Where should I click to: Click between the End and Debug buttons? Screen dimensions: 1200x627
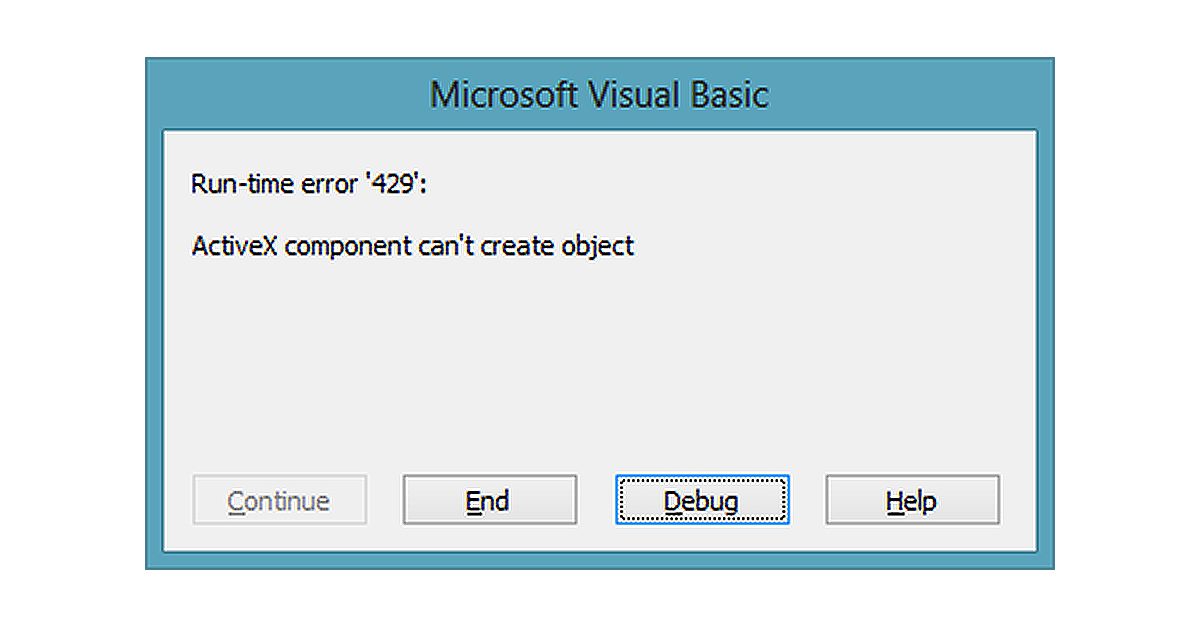point(596,499)
